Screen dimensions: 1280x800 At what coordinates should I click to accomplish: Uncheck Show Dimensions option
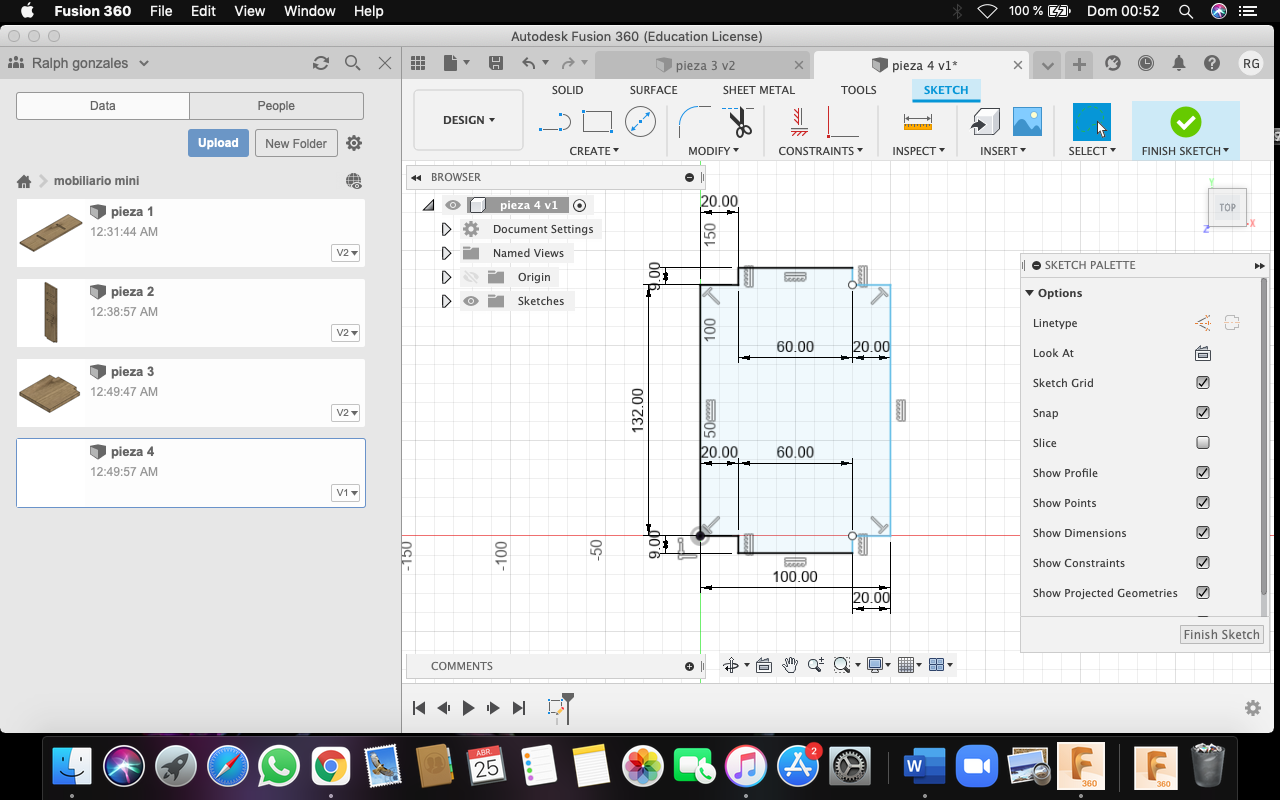1203,533
